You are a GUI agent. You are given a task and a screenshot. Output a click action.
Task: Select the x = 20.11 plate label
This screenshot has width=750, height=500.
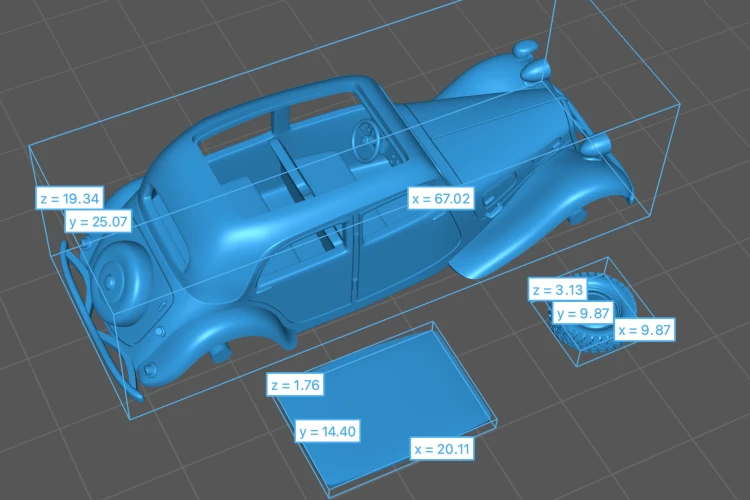442,449
